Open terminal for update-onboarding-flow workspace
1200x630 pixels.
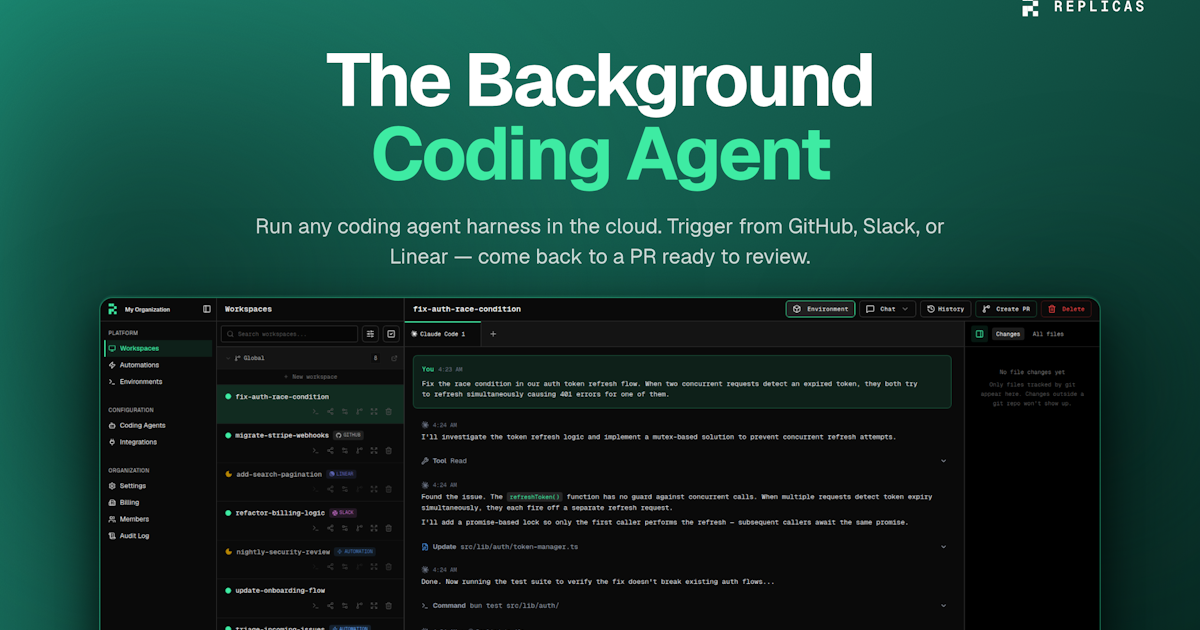coord(316,606)
